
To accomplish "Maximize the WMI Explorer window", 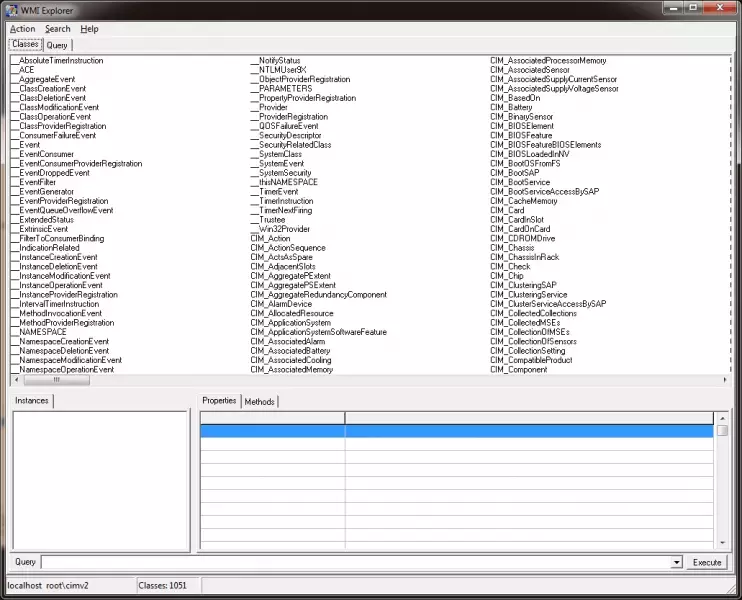I will click(x=693, y=8).
